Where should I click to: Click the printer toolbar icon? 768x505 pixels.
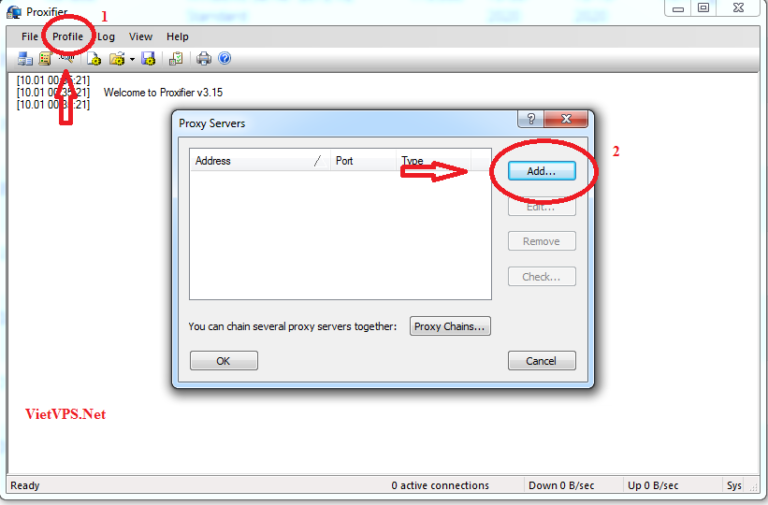tap(204, 59)
